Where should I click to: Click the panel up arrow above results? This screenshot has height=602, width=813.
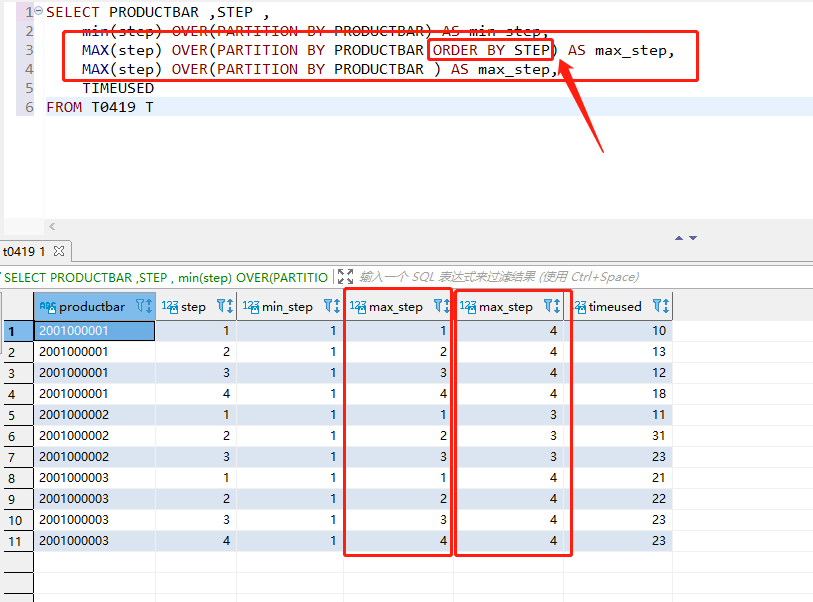click(x=679, y=238)
